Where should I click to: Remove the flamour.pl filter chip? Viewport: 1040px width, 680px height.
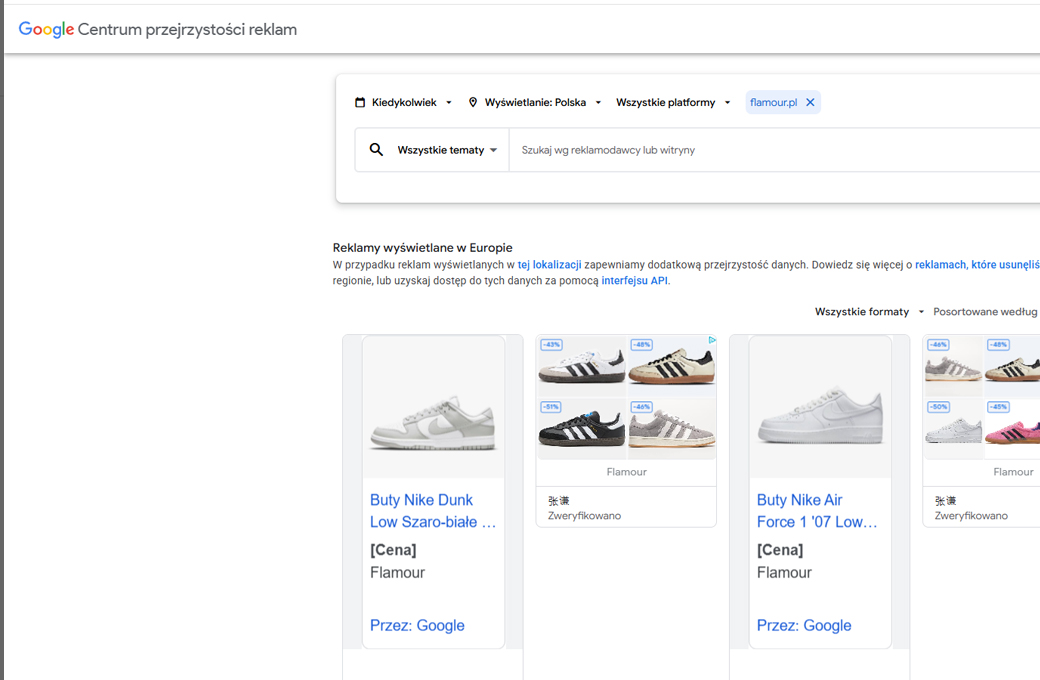click(x=810, y=102)
